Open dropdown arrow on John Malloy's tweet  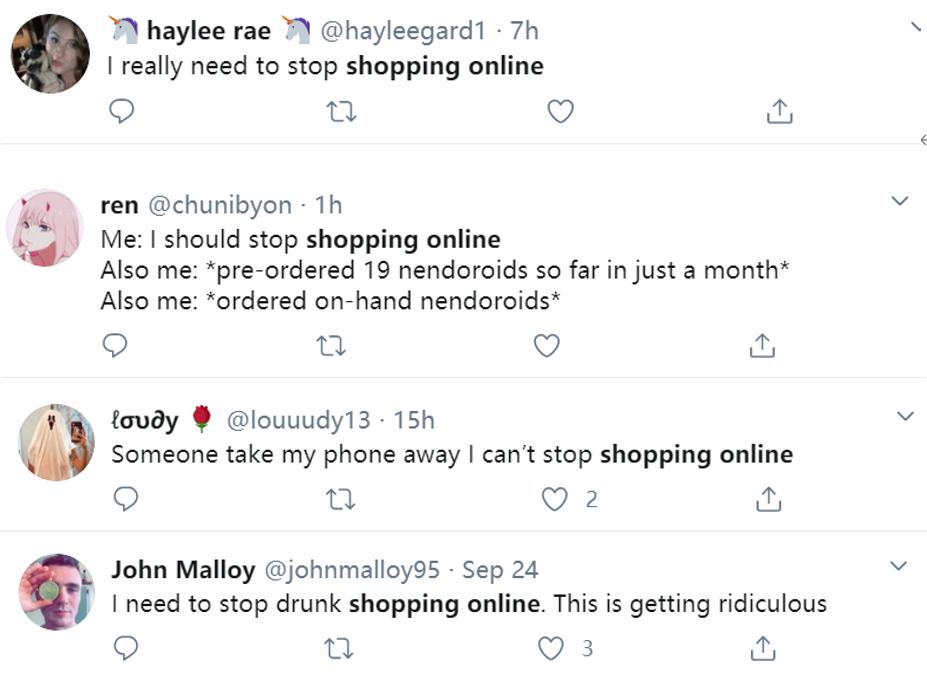899,566
